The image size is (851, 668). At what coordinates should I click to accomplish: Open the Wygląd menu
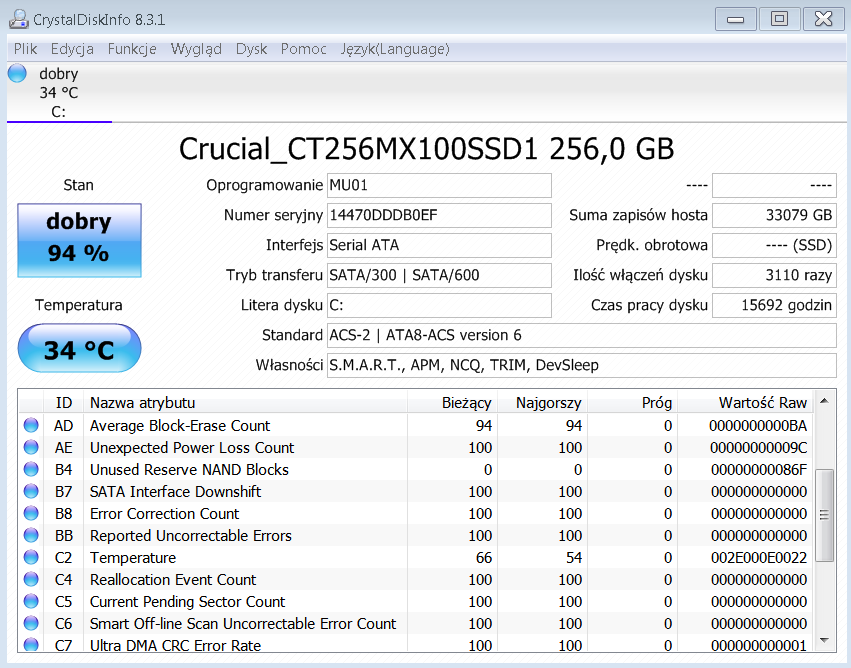[x=196, y=49]
